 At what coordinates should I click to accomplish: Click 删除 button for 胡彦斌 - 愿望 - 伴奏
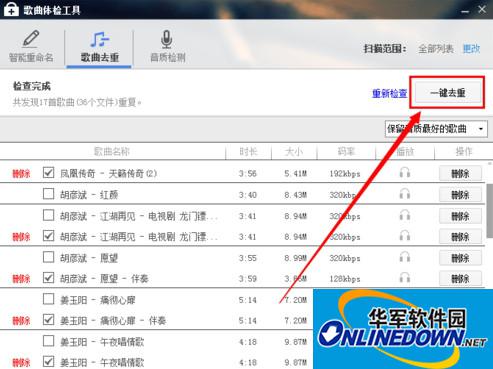pyautogui.click(x=460, y=278)
